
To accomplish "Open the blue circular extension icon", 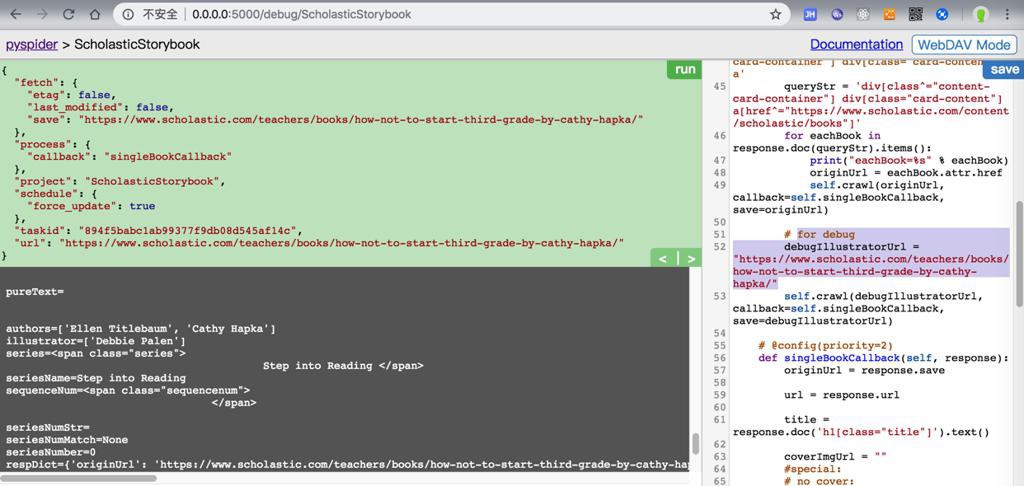I will coord(942,14).
